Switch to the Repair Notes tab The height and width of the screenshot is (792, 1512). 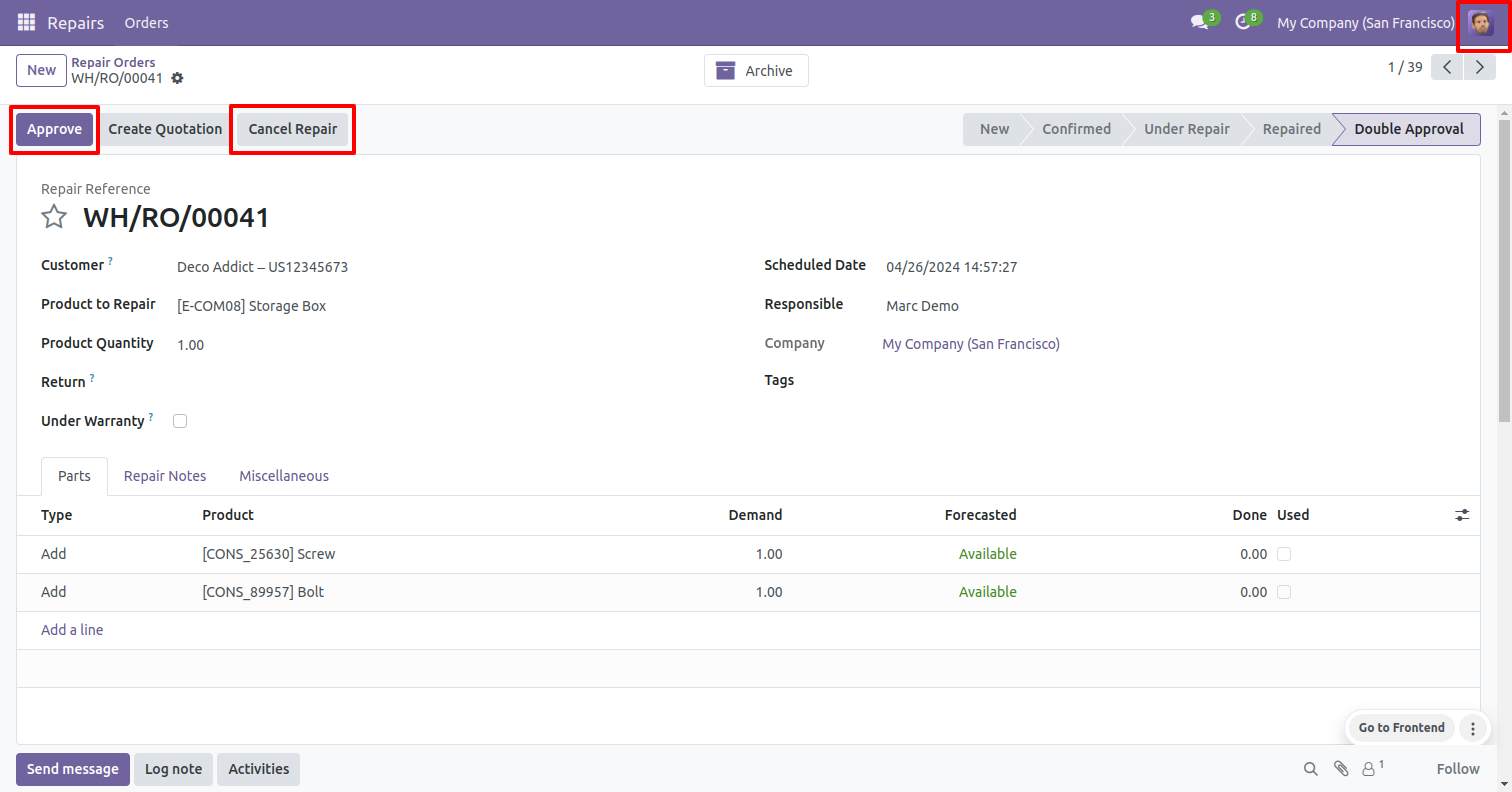(165, 476)
